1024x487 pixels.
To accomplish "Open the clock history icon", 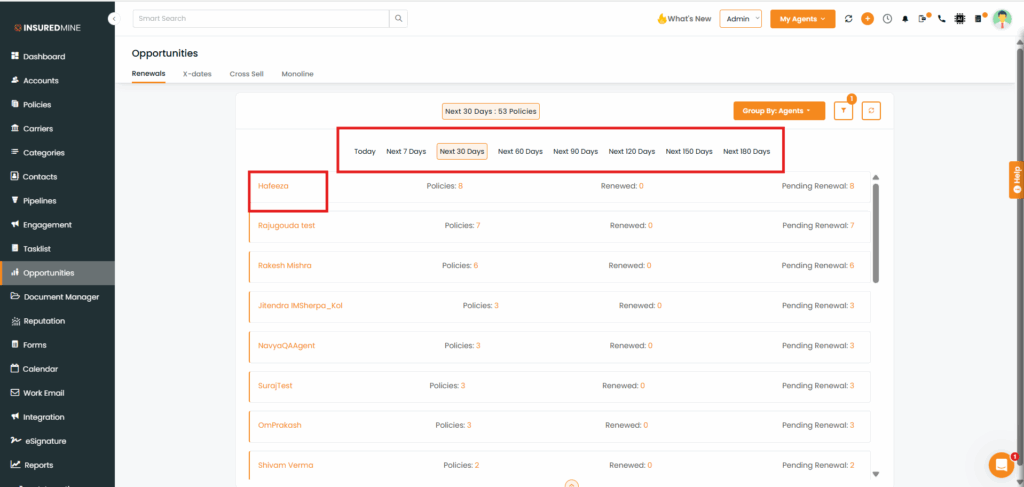I will point(887,19).
